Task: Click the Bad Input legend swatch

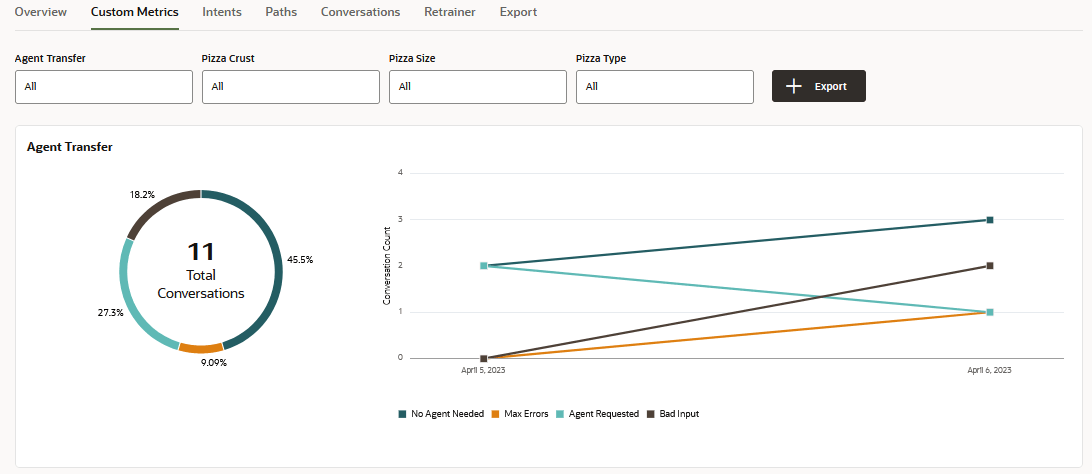Action: (x=652, y=414)
